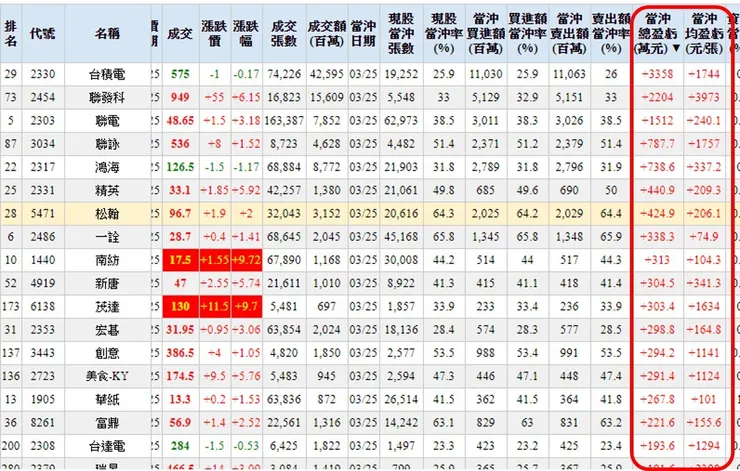This screenshot has height=471, width=740.
Task: Click the 名稱 column header
Action: (107, 34)
